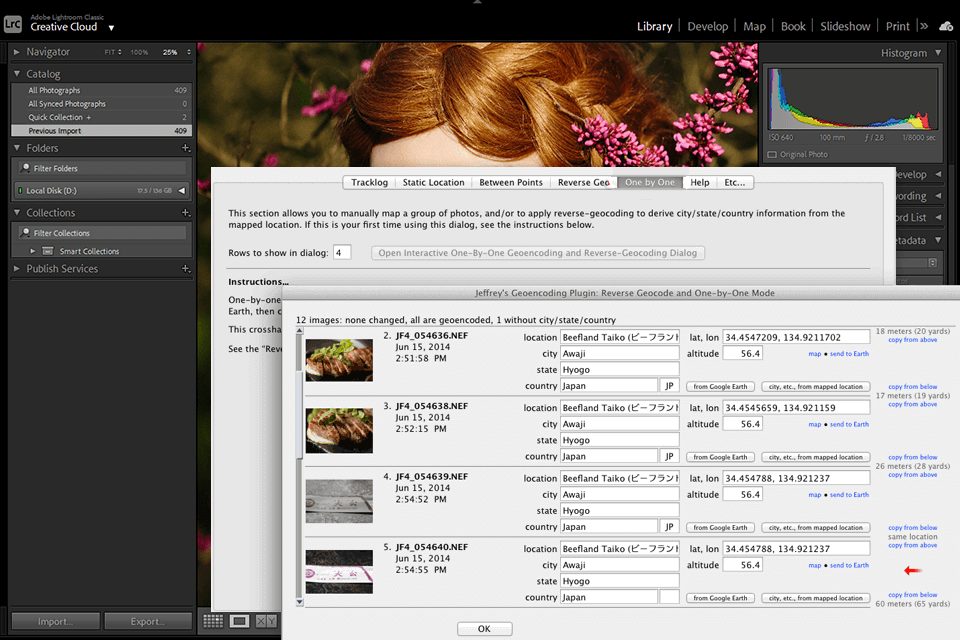Click the empty country code field for JF4_054640.NEF
Viewport: 960px width, 640px height.
(669, 597)
